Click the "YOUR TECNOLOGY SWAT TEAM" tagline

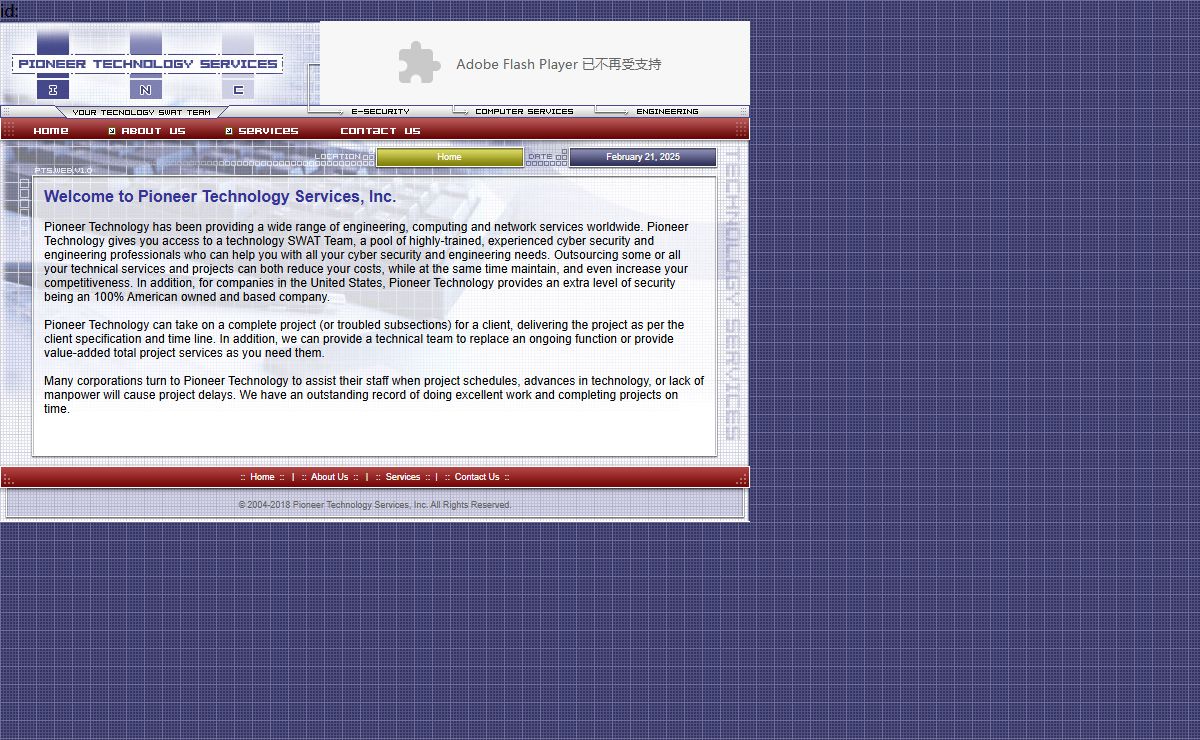pyautogui.click(x=142, y=113)
